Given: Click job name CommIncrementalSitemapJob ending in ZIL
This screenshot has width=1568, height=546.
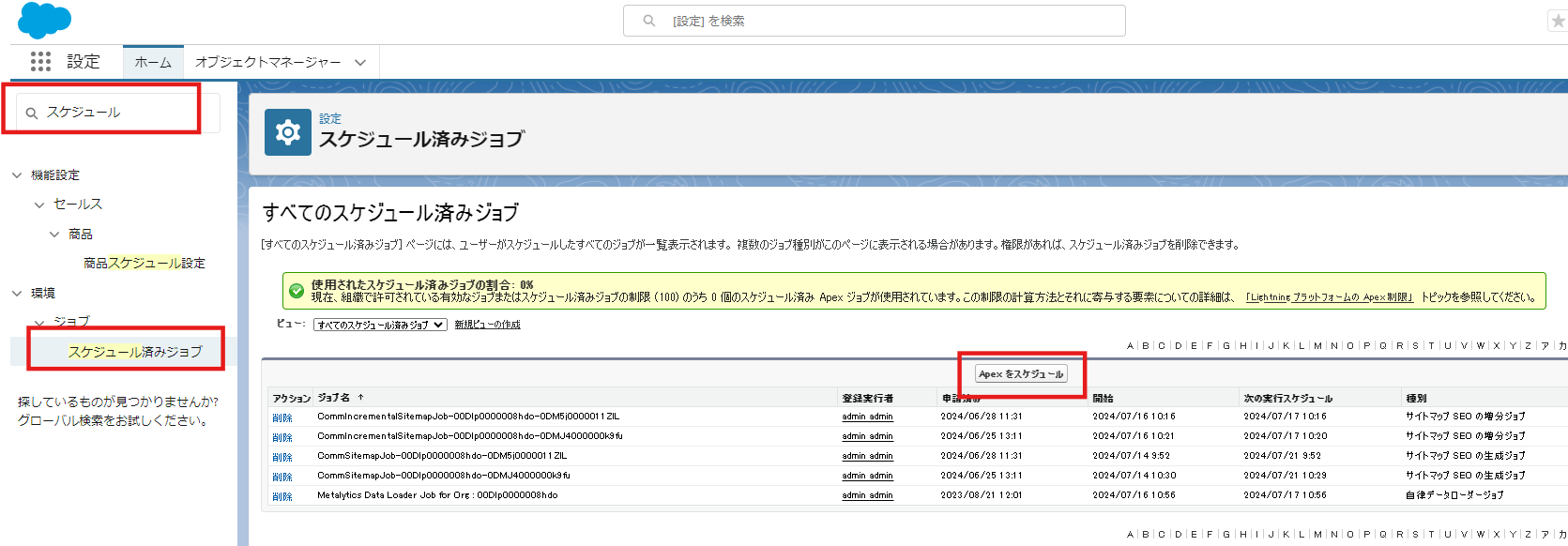Looking at the screenshot, I should pos(468,417).
